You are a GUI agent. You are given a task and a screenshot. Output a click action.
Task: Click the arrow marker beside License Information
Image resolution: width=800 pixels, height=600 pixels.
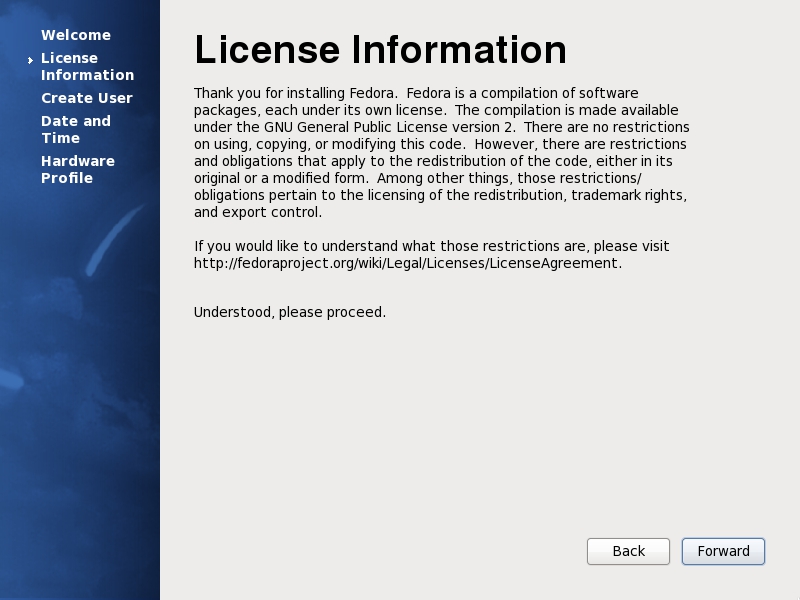click(30, 60)
